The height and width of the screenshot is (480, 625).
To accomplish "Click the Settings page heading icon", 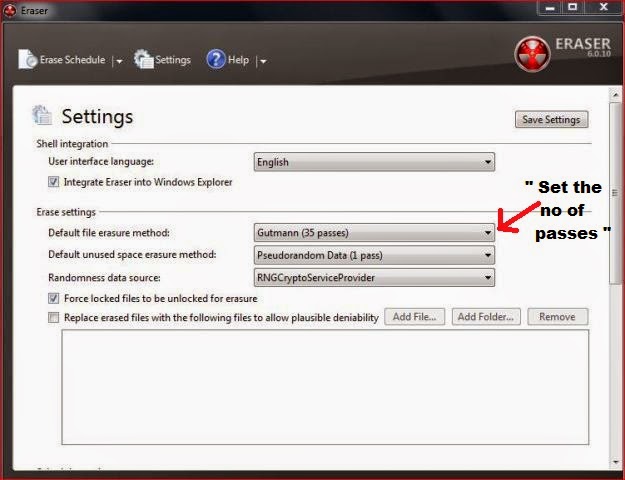I will (x=42, y=116).
